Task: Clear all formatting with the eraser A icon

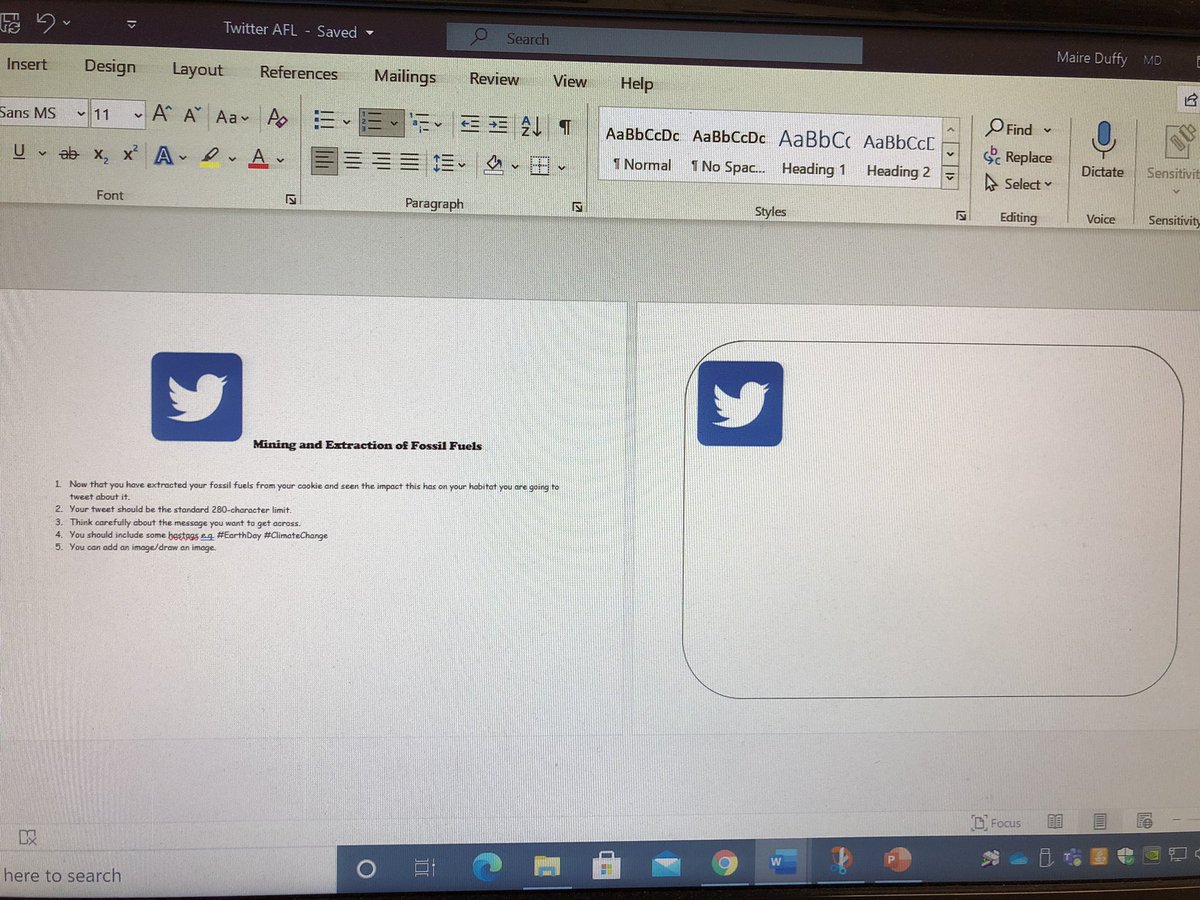Action: click(x=278, y=118)
